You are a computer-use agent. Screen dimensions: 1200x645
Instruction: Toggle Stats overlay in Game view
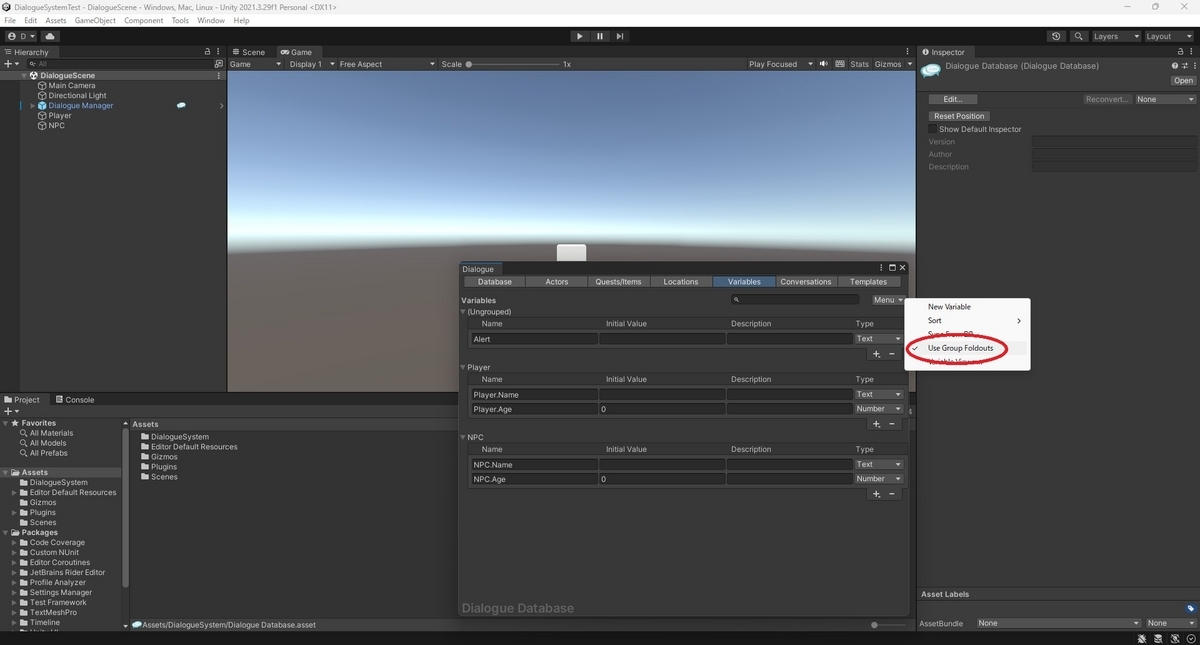pyautogui.click(x=860, y=64)
